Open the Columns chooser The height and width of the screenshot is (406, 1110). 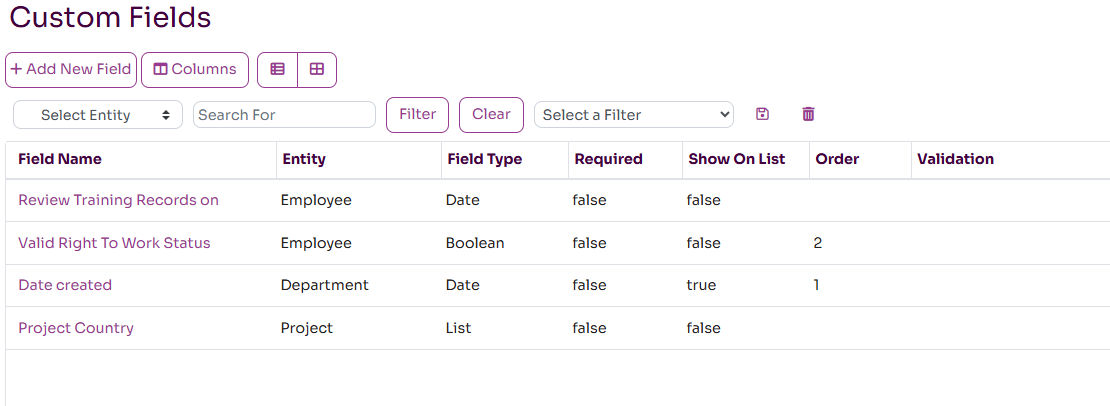[195, 70]
